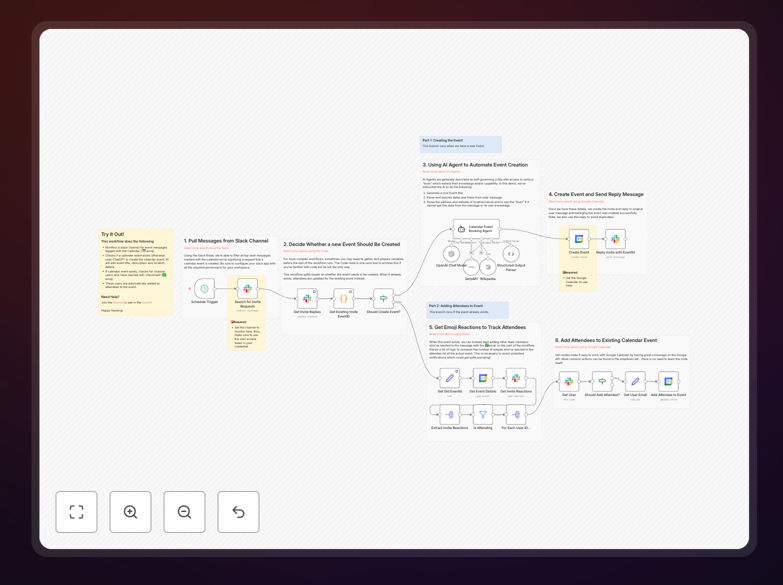Select the Add Attendee to Event node
This screenshot has width=783, height=585.
click(x=668, y=381)
